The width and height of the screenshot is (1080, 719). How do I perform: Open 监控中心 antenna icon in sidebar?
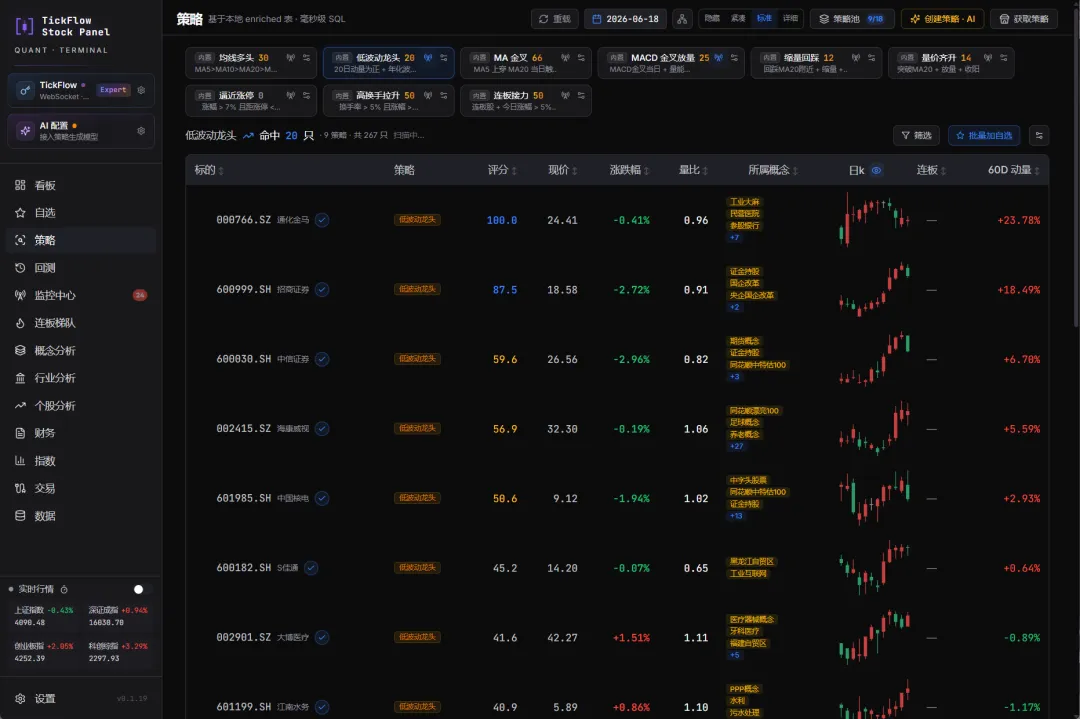click(x=20, y=295)
